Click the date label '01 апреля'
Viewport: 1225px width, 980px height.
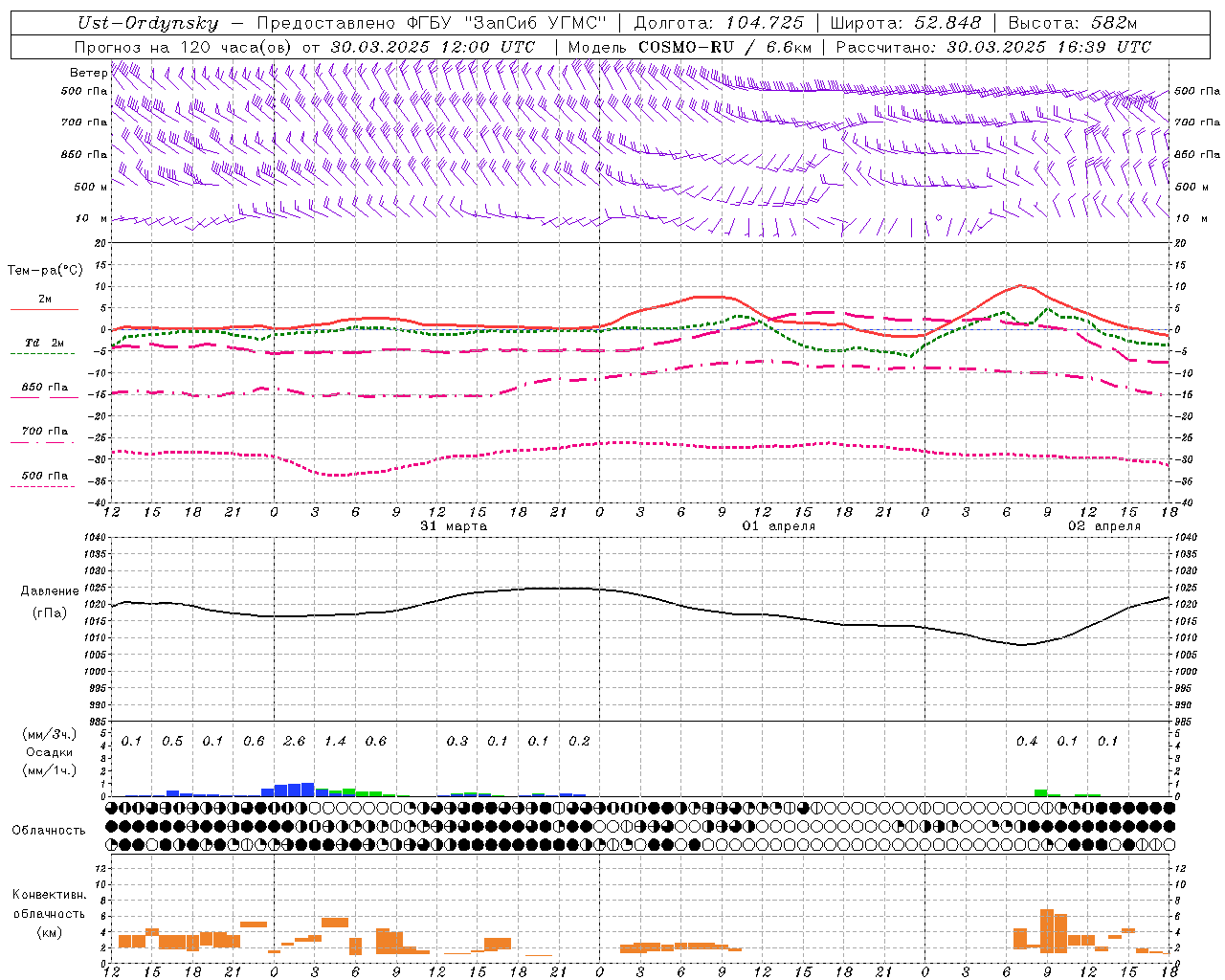tap(779, 526)
